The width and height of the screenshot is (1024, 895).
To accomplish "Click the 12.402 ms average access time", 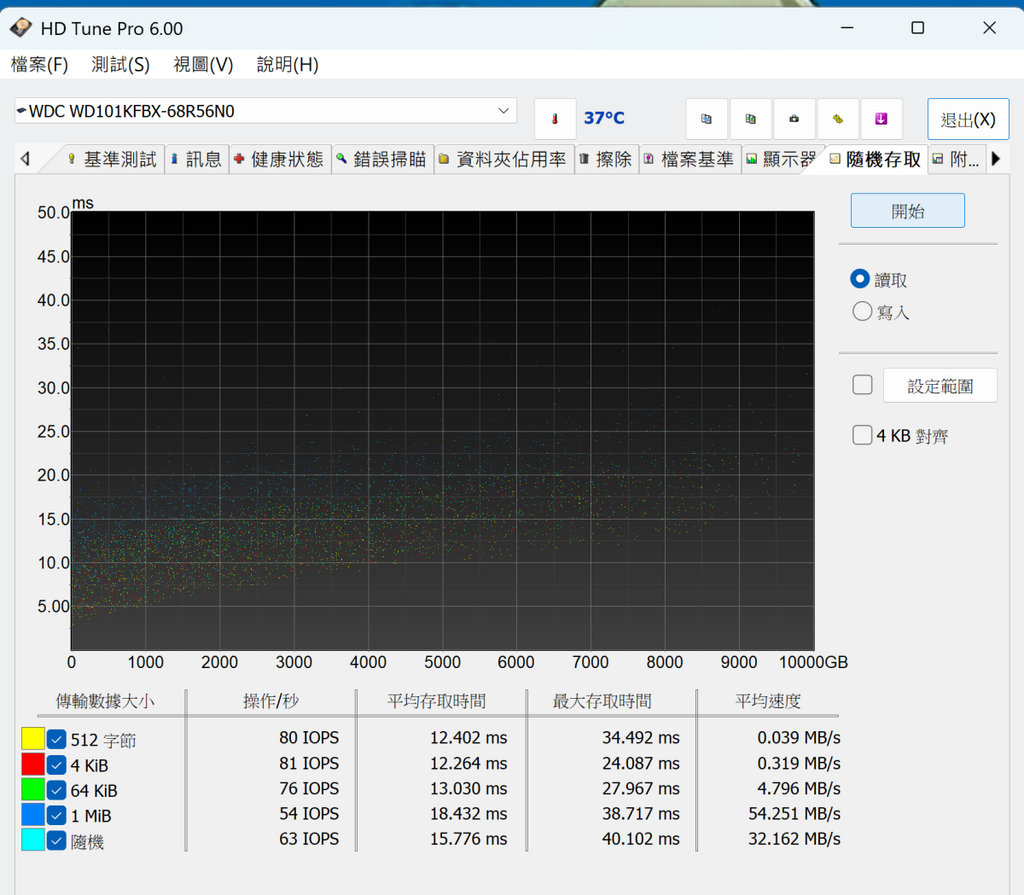I will coord(468,738).
